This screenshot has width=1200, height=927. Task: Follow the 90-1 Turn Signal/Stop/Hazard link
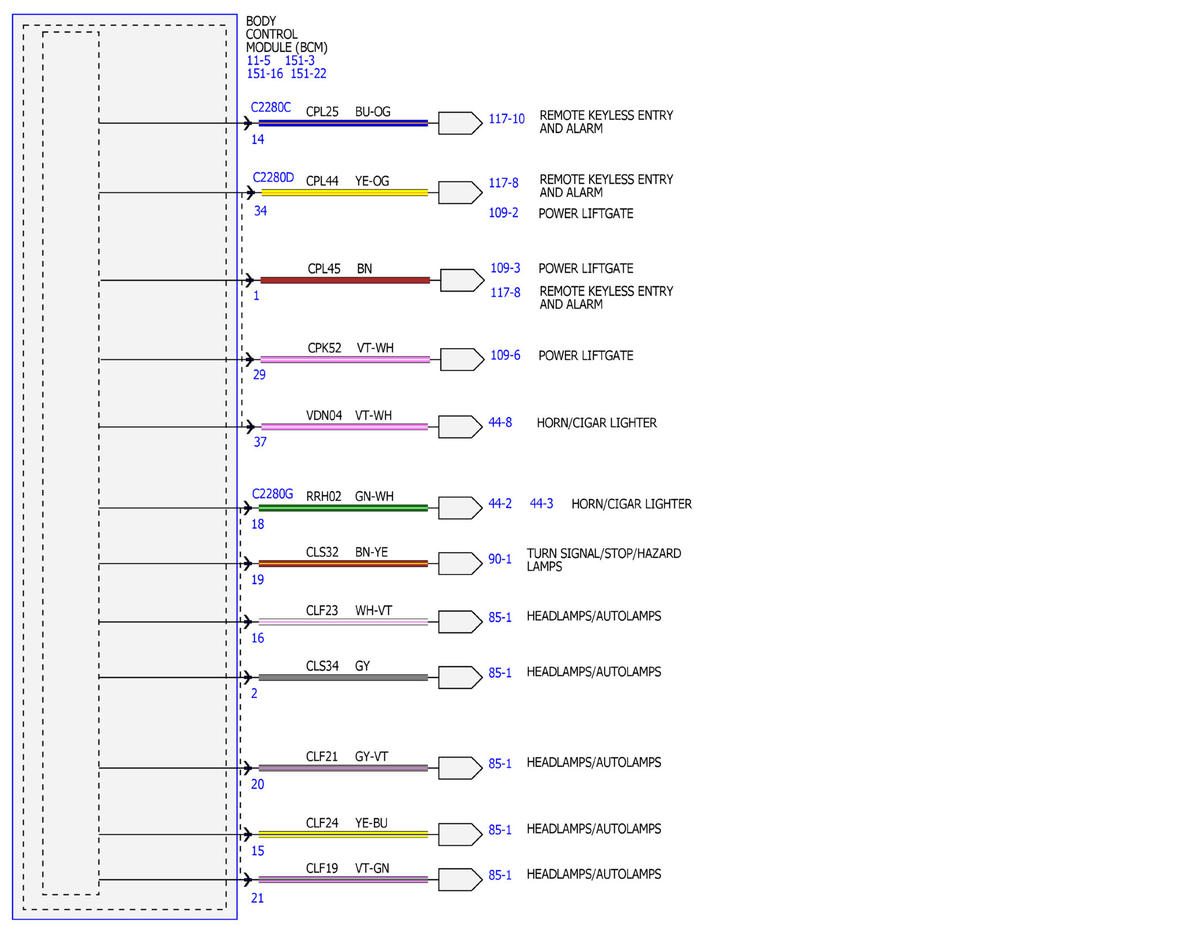click(500, 559)
